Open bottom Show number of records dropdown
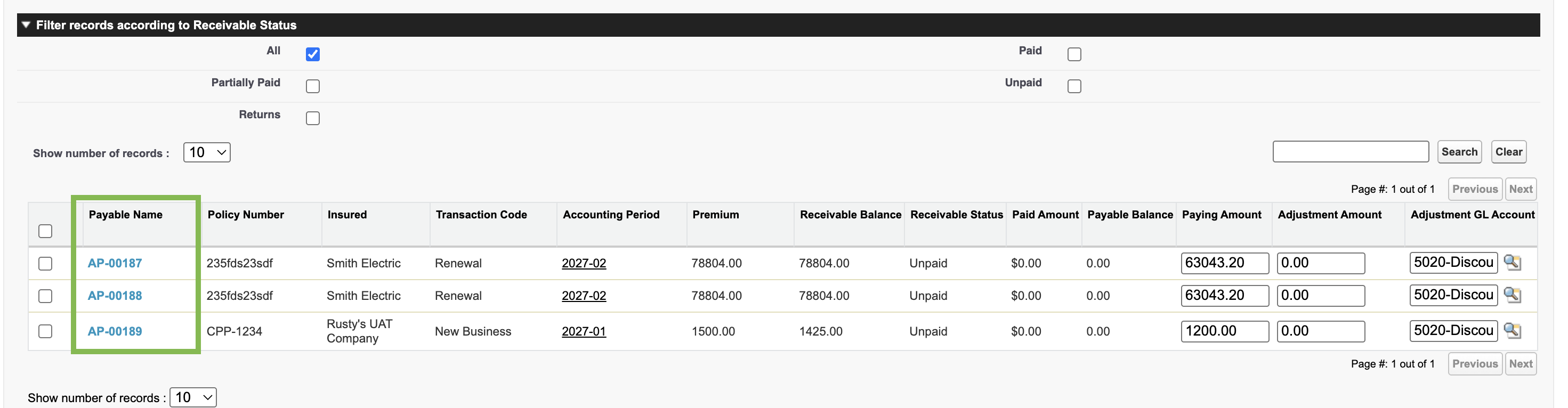Image resolution: width=1568 pixels, height=408 pixels. coord(193,398)
